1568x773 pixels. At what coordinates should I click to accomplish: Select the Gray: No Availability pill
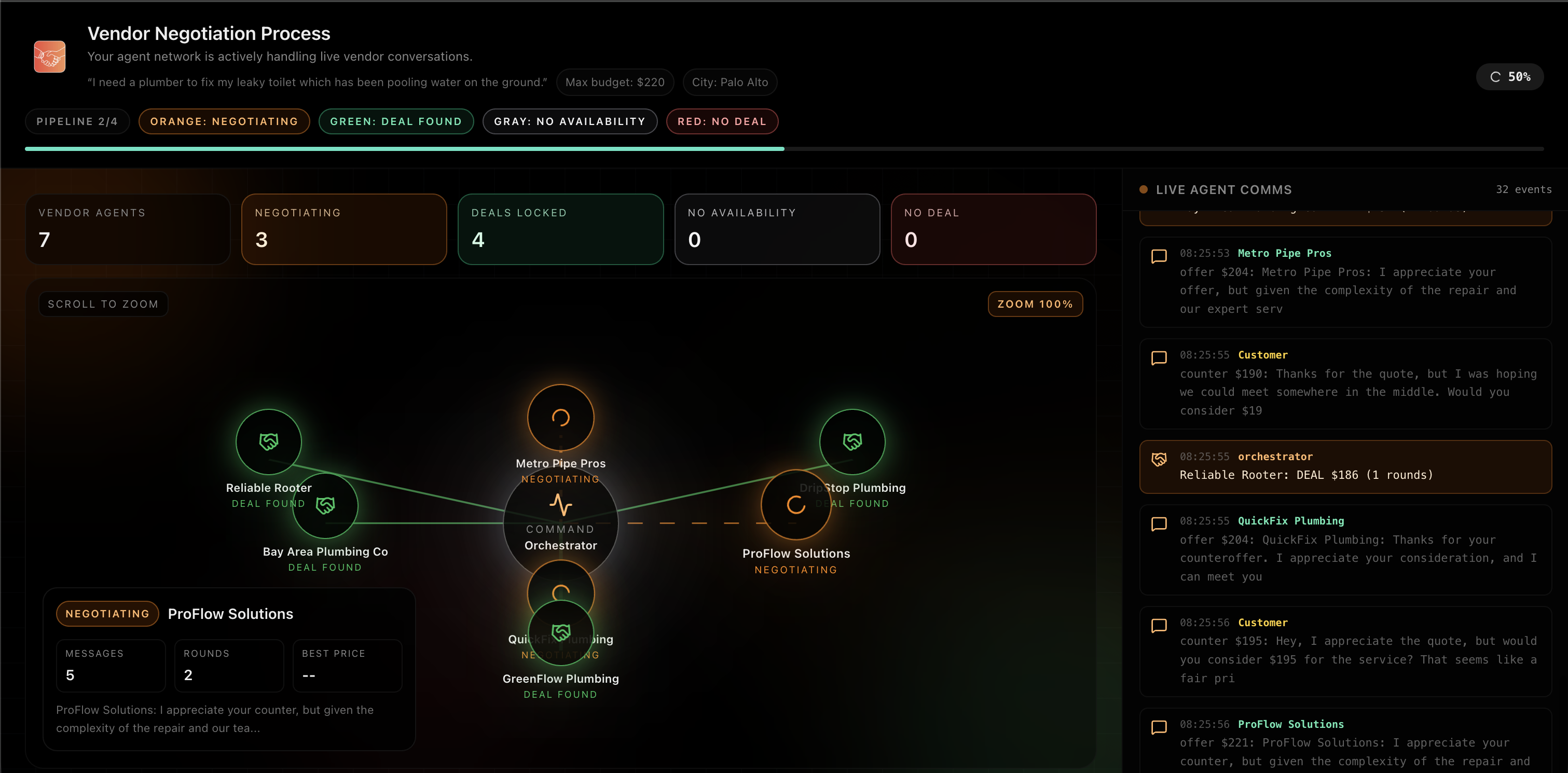[569, 121]
